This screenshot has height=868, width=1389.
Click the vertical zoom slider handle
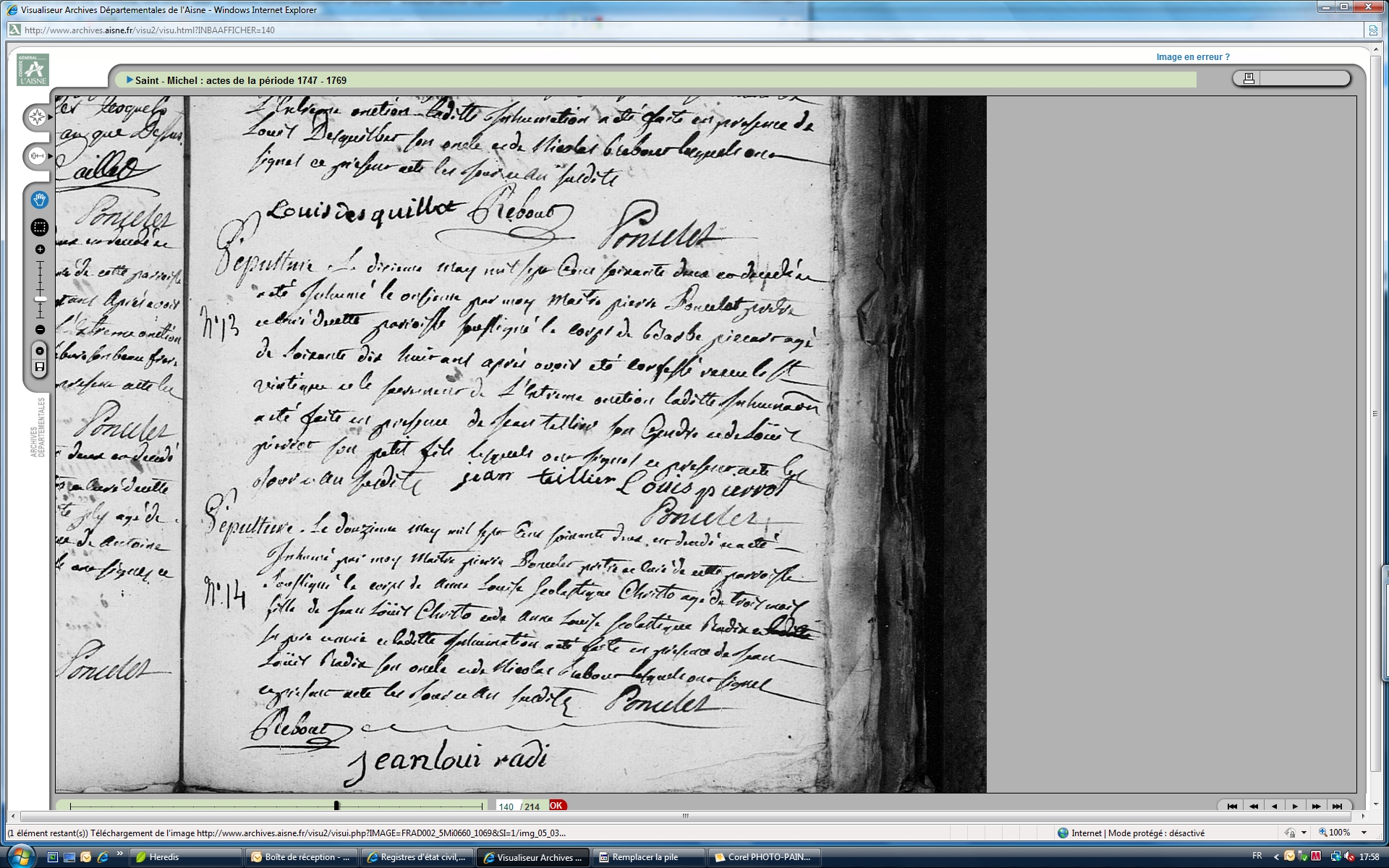click(41, 299)
